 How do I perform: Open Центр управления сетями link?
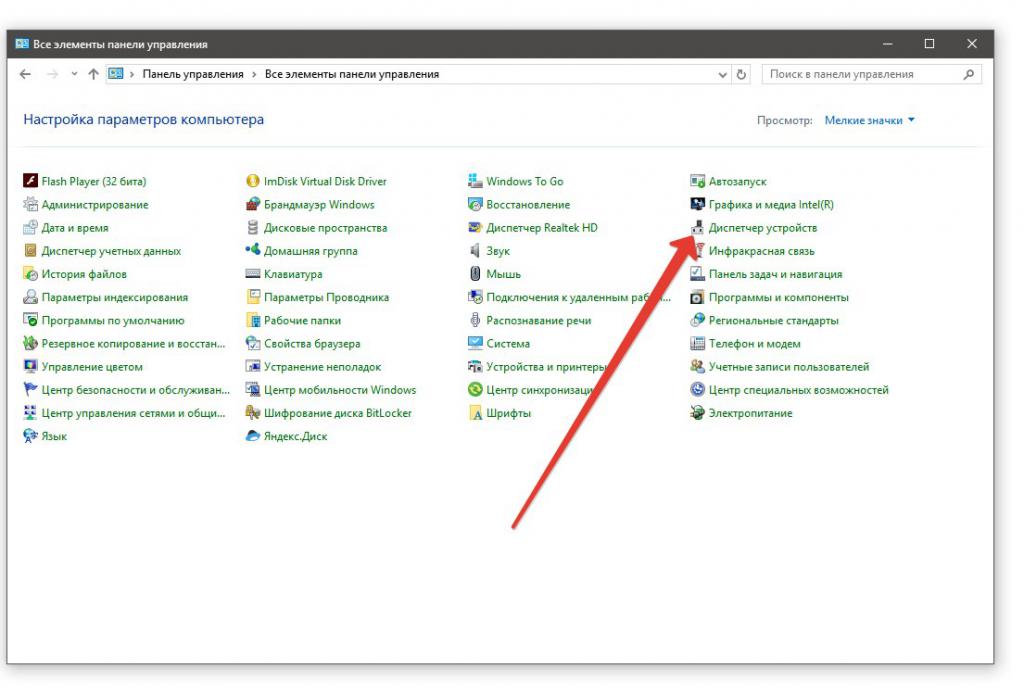tap(133, 413)
